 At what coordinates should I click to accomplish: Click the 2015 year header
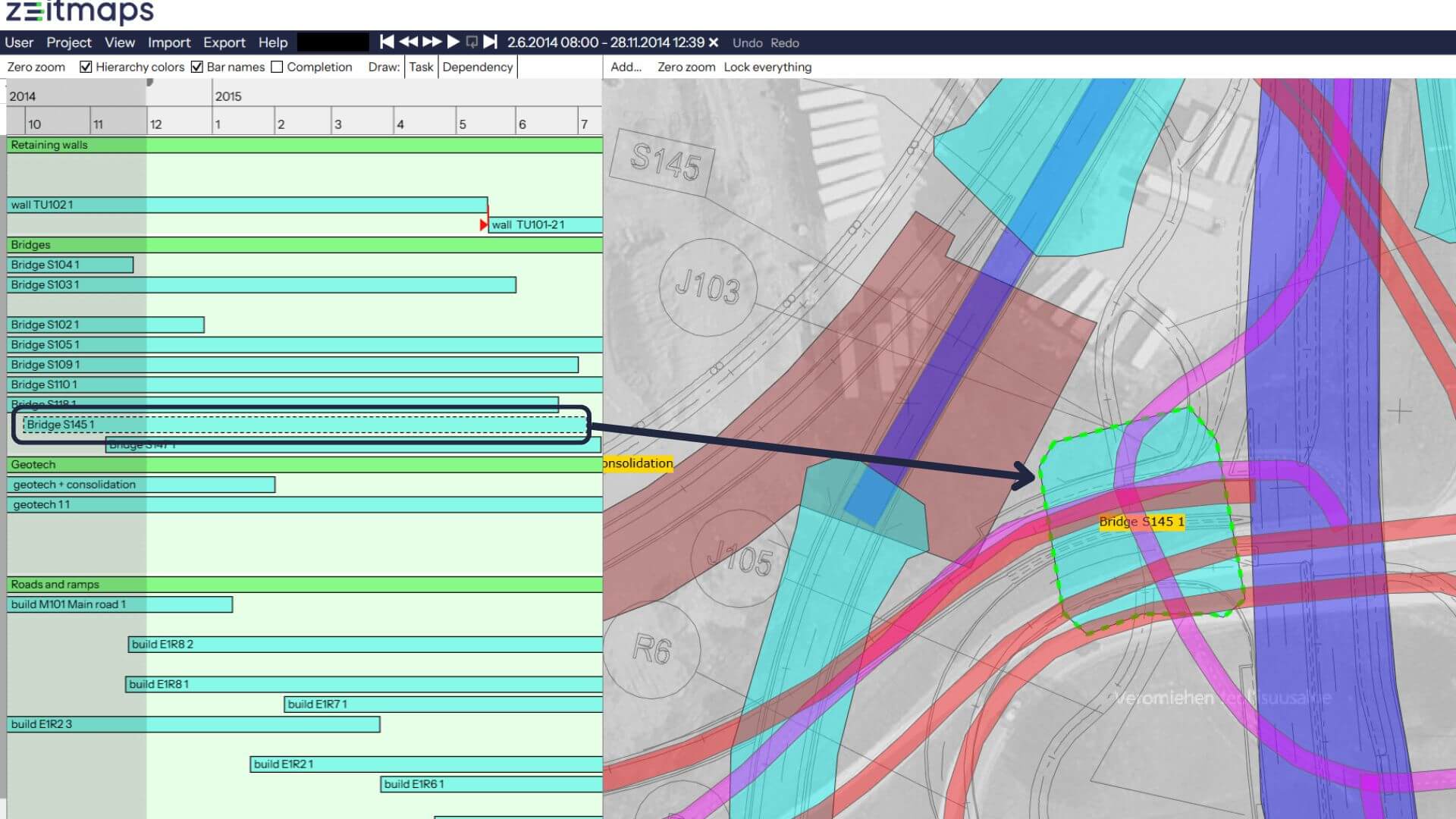[228, 96]
